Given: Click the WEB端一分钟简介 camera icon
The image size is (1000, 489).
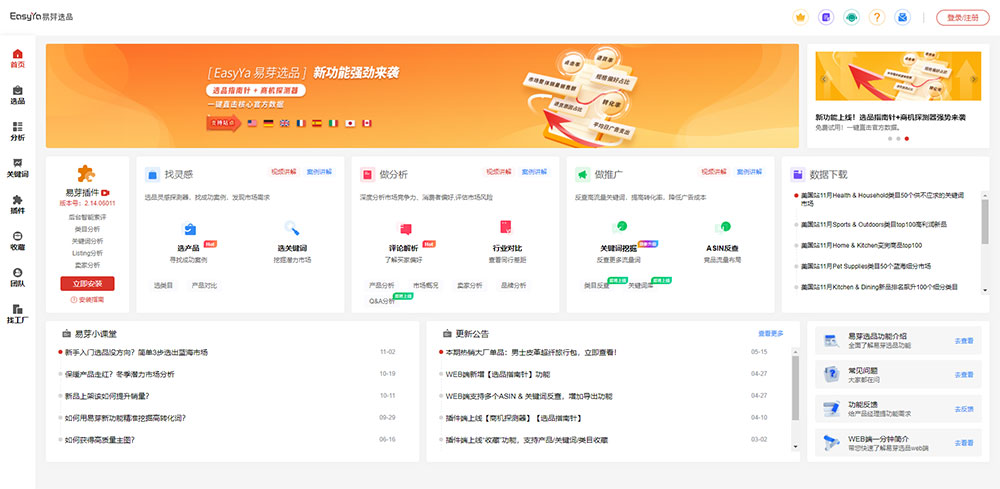Looking at the screenshot, I should [x=830, y=442].
